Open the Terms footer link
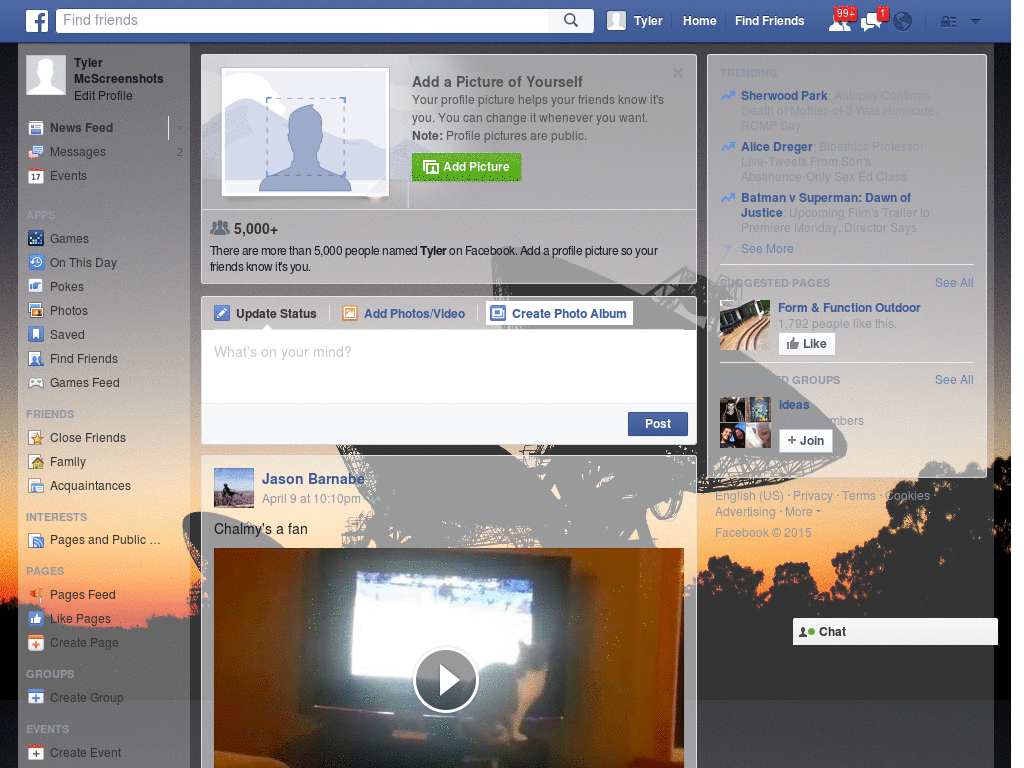This screenshot has height=768, width=1024. tap(858, 496)
